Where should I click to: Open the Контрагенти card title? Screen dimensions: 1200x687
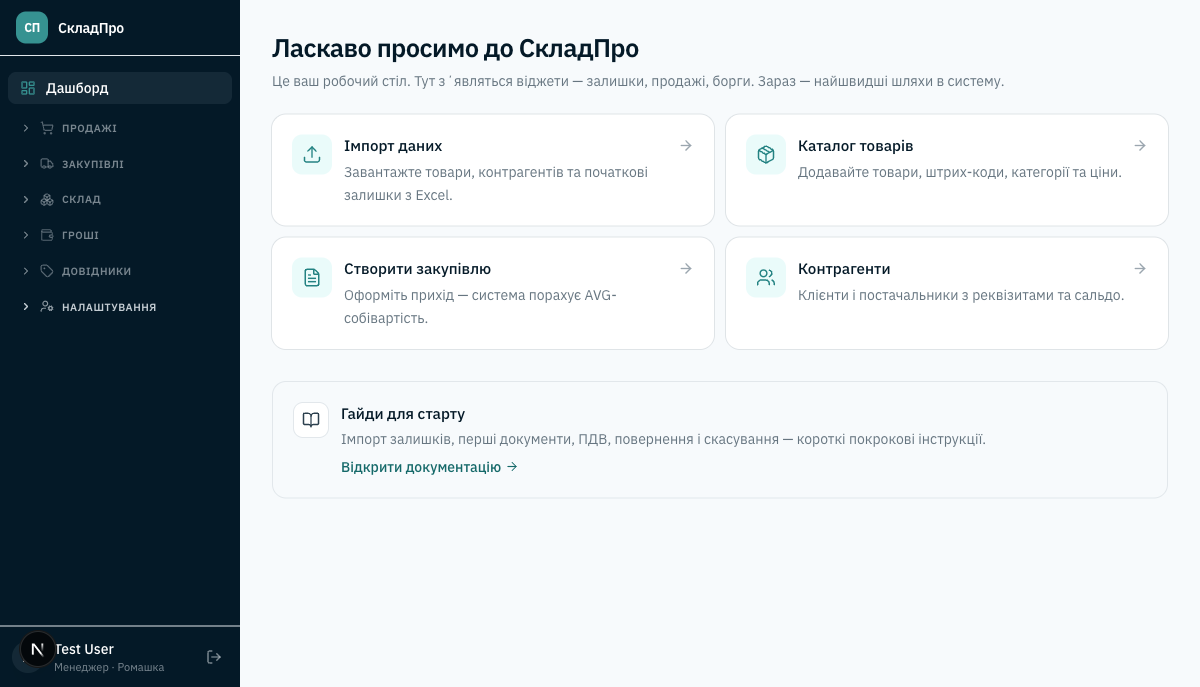click(x=844, y=269)
